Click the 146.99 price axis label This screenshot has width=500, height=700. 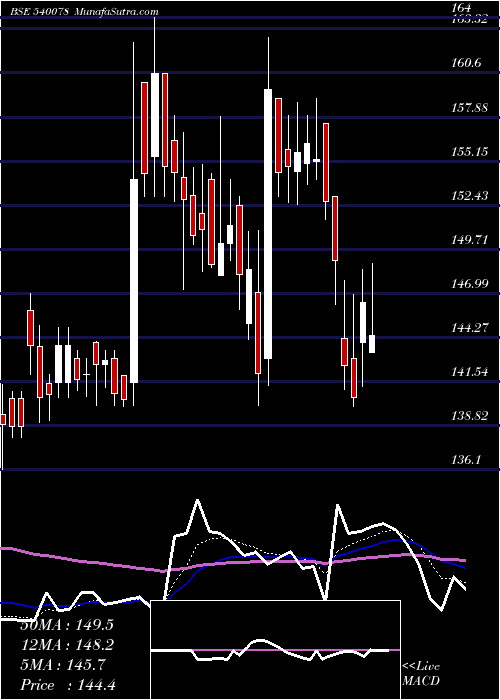click(469, 283)
